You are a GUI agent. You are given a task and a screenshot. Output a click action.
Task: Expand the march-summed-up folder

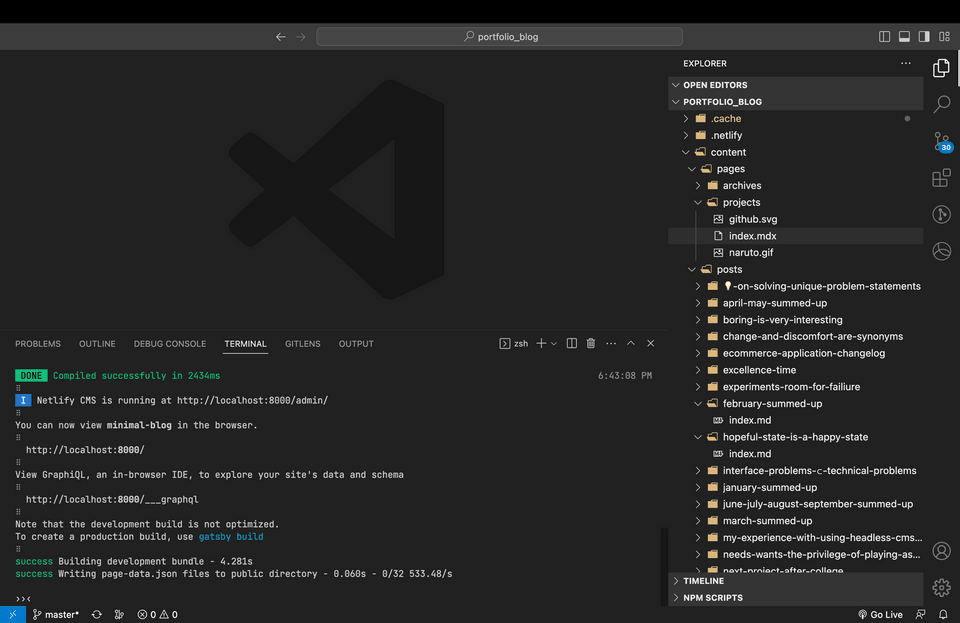coord(796,521)
